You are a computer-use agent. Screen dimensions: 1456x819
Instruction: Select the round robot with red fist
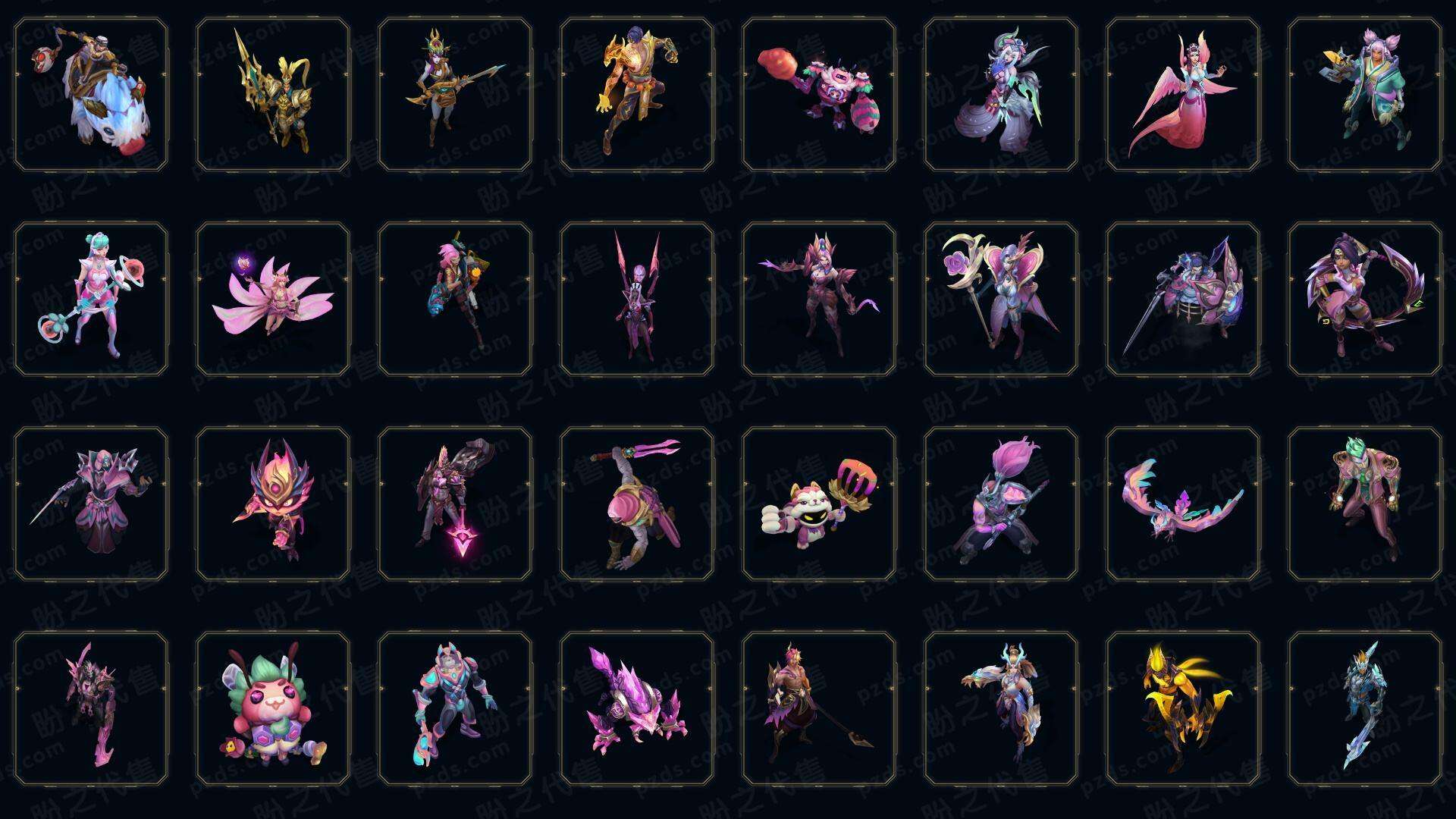point(819,95)
